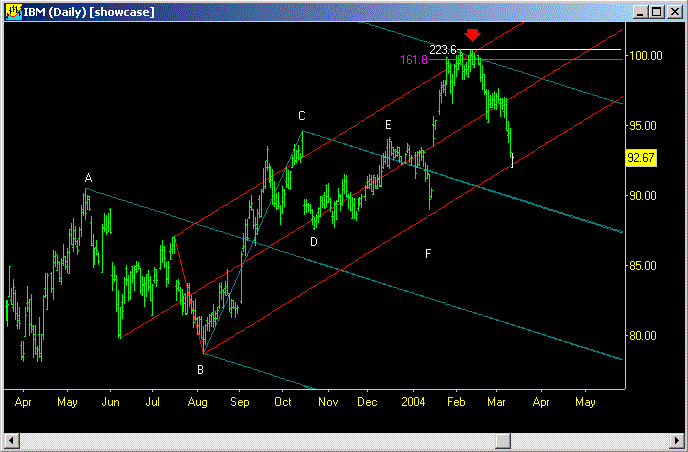Click pivot point label C

[x=301, y=116]
